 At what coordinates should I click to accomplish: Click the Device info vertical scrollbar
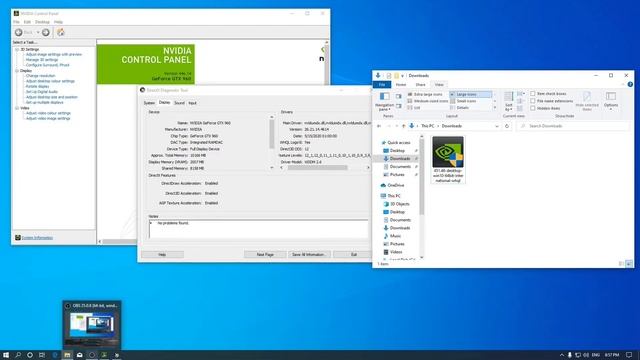point(272,142)
